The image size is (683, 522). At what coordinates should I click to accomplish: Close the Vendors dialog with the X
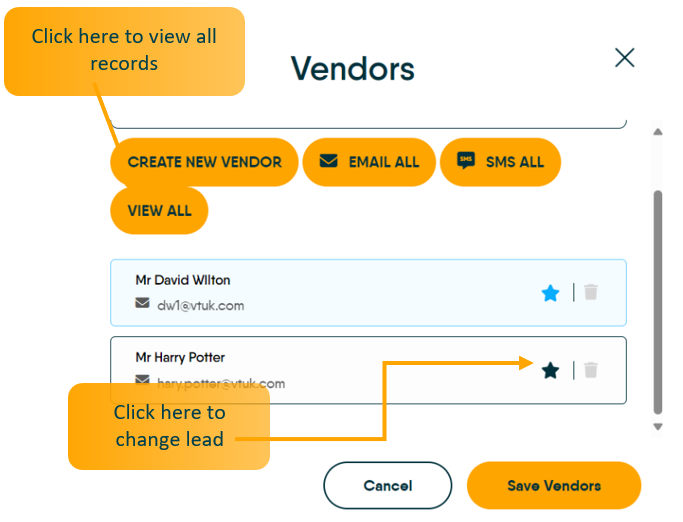tap(625, 58)
